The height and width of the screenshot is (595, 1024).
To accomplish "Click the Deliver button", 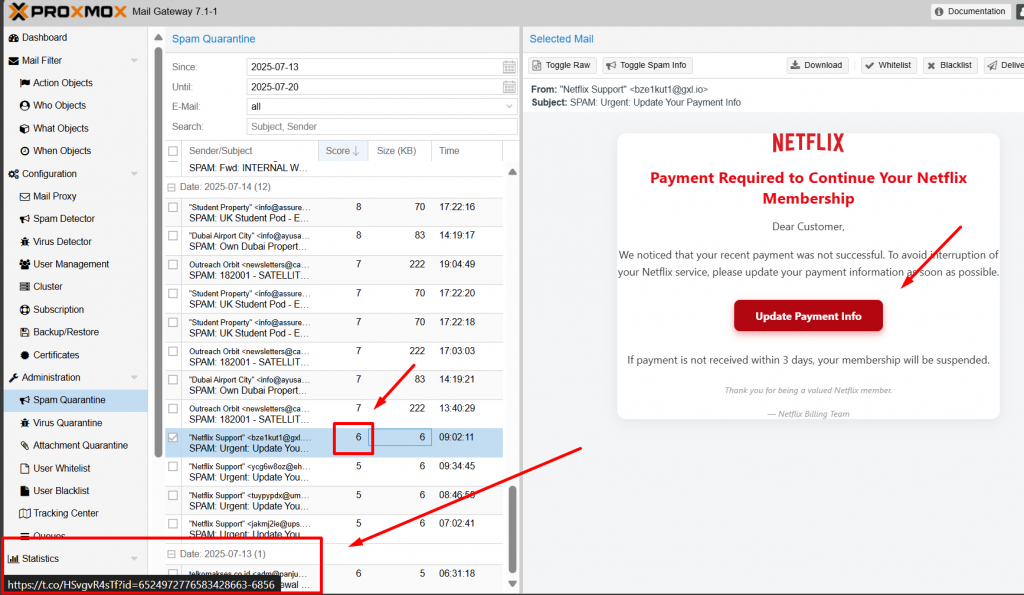I will pos(1004,65).
